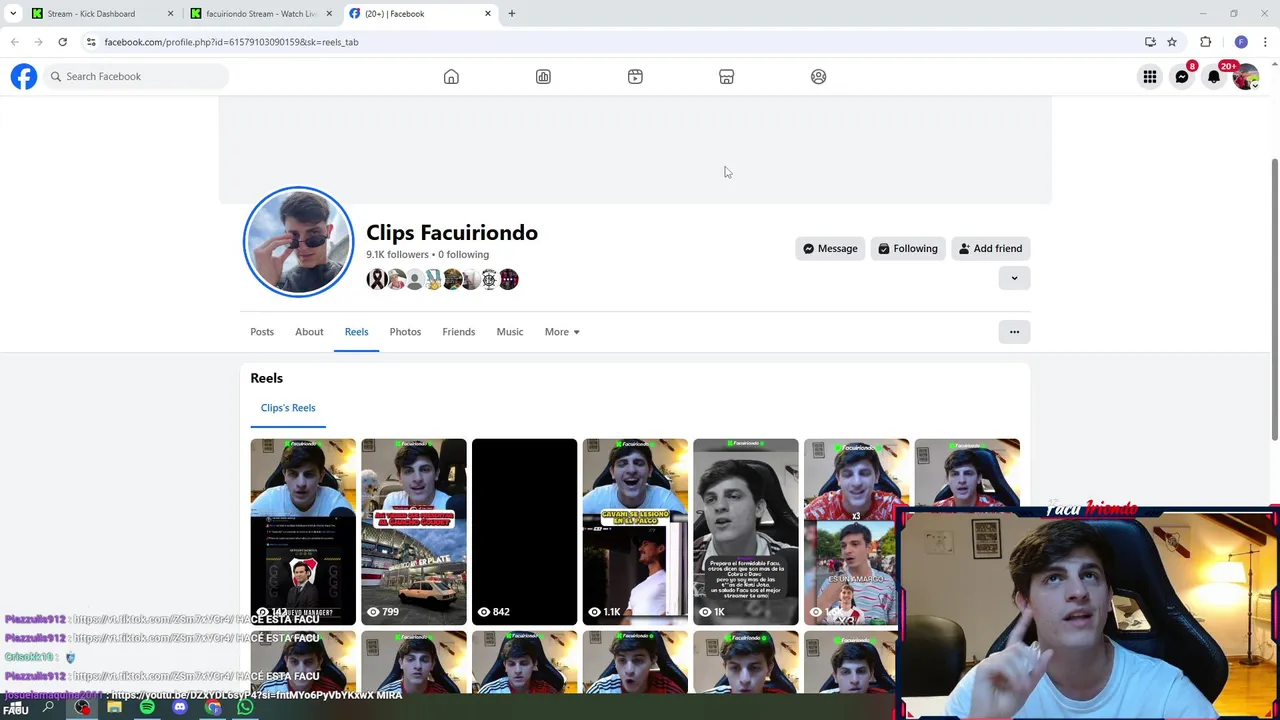1280x720 pixels.
Task: Click the install app icon in address bar
Action: click(x=1150, y=42)
